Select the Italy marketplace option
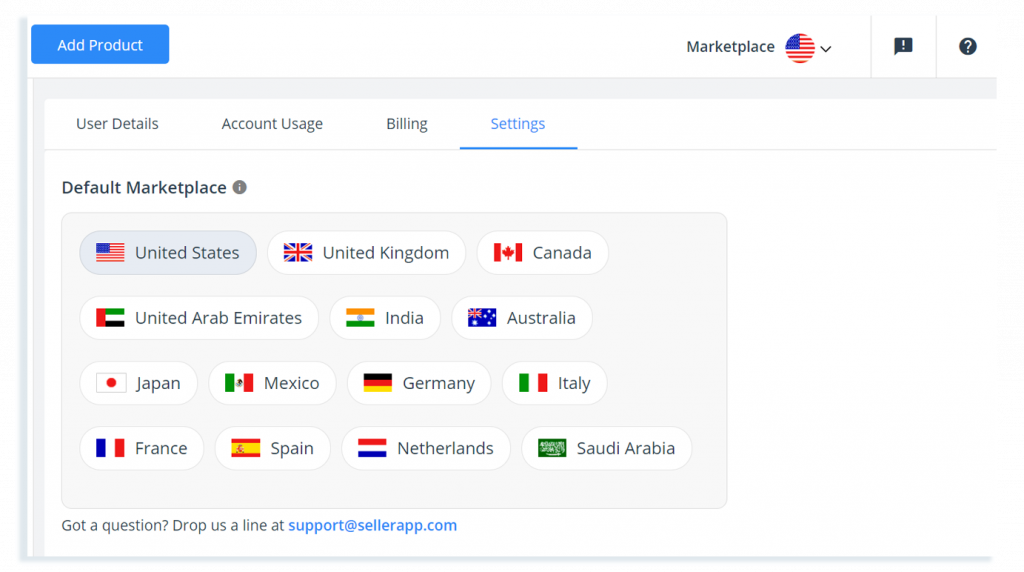The image size is (1024, 572). click(x=554, y=383)
